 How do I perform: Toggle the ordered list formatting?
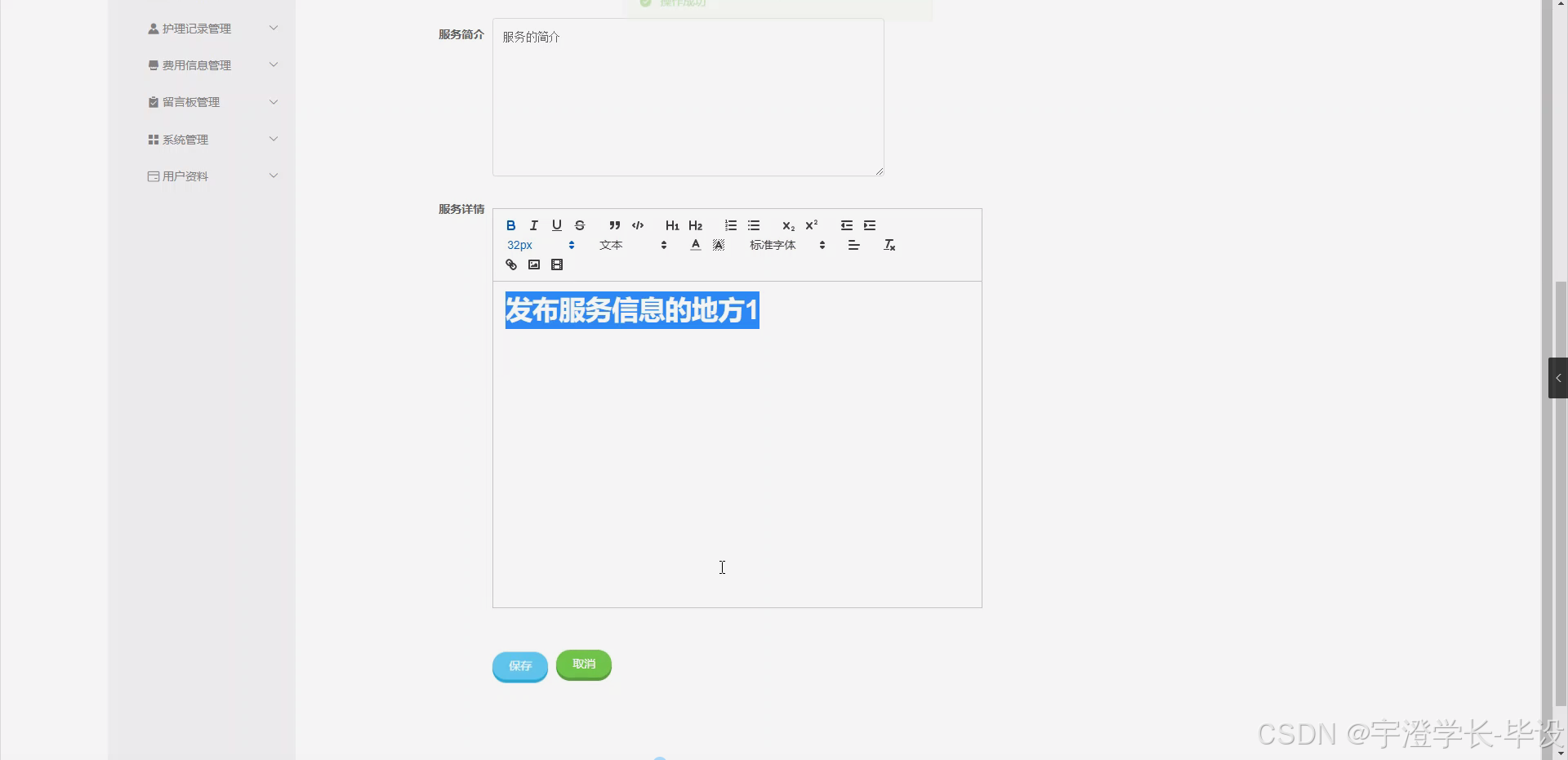tap(730, 225)
